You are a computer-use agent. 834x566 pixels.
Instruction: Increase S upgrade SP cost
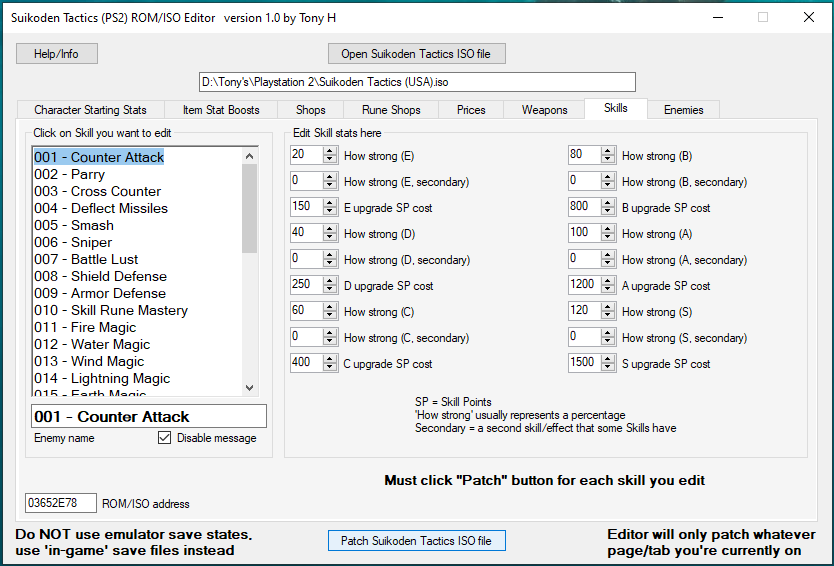pos(608,360)
